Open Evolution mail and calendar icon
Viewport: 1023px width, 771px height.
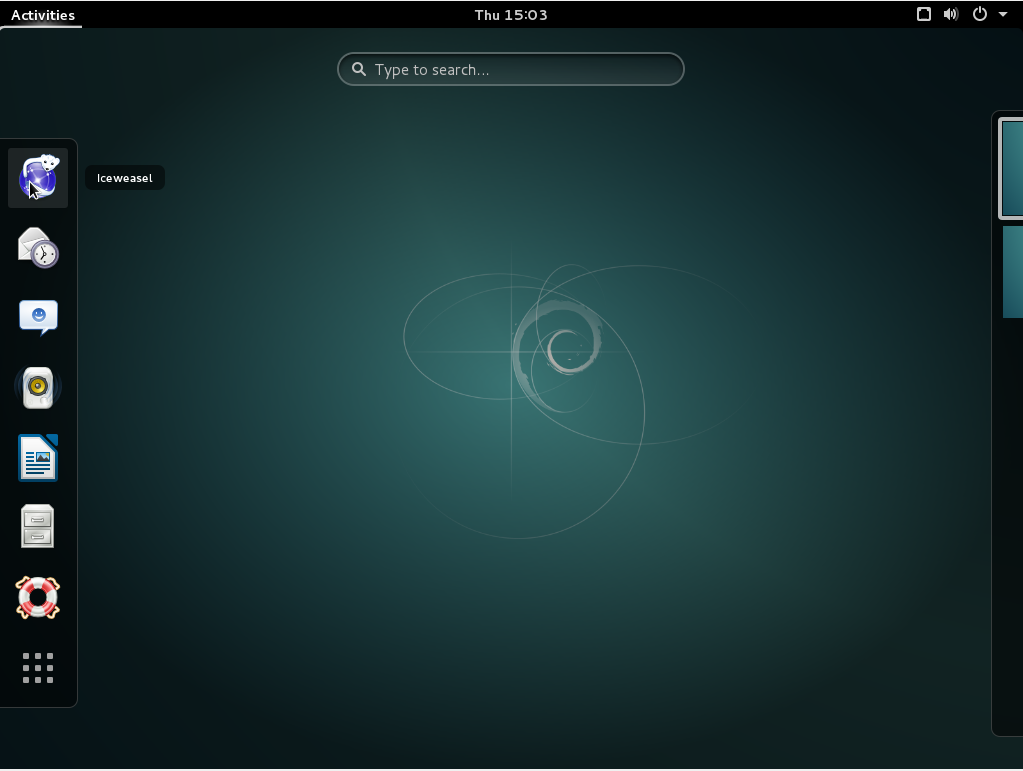pos(38,248)
